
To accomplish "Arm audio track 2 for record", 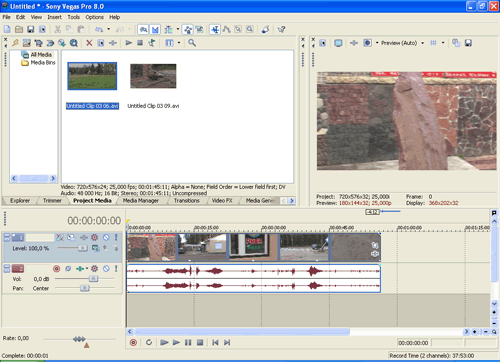I will 56,268.
